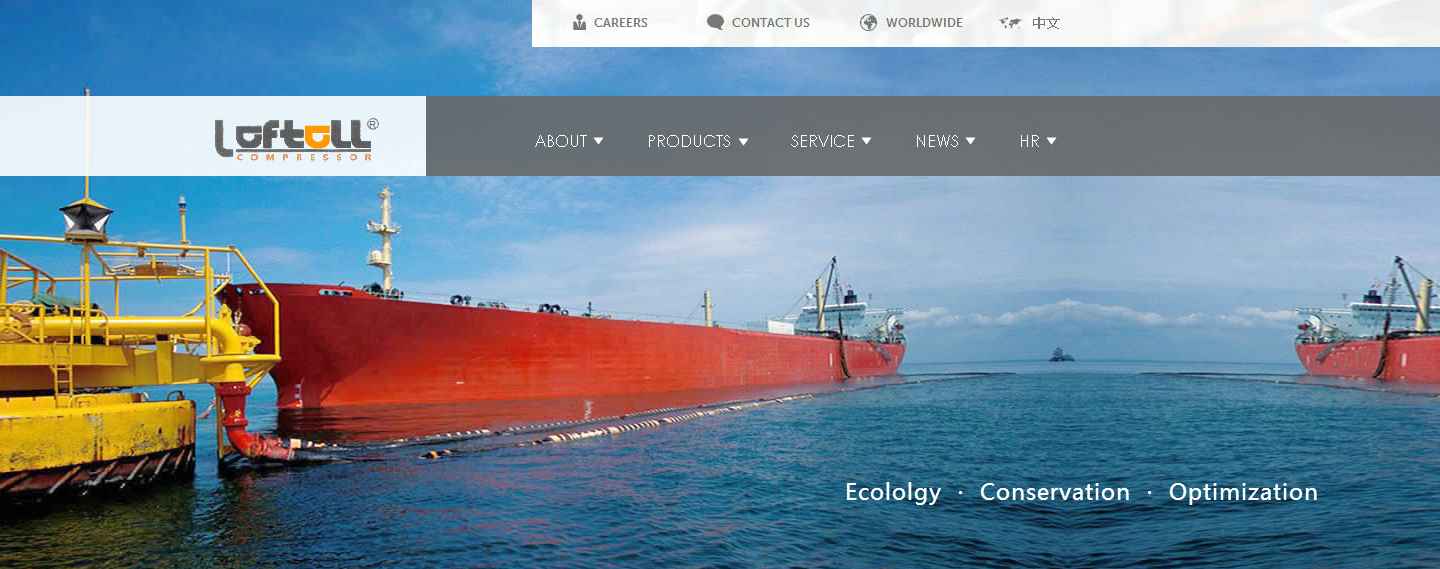This screenshot has height=569, width=1440.
Task: Open the CAREERS link
Action: point(621,22)
